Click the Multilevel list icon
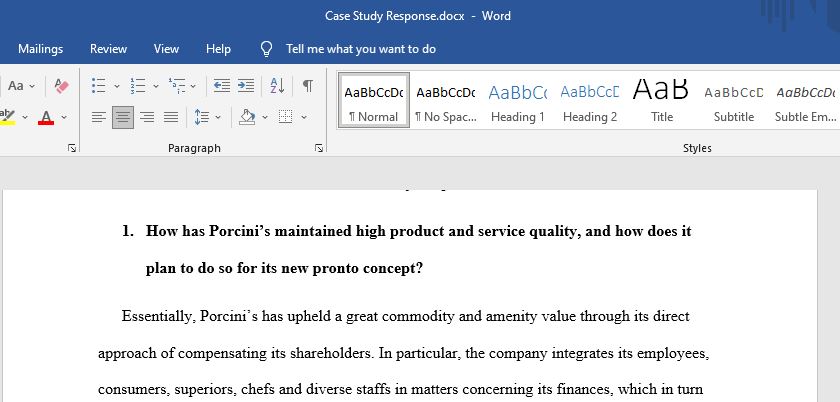The image size is (840, 402). click(x=177, y=85)
